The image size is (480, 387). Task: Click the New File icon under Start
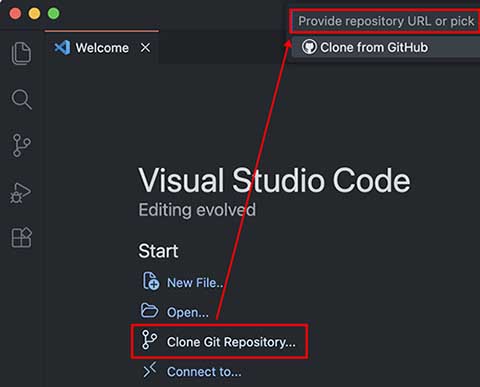[x=151, y=281]
